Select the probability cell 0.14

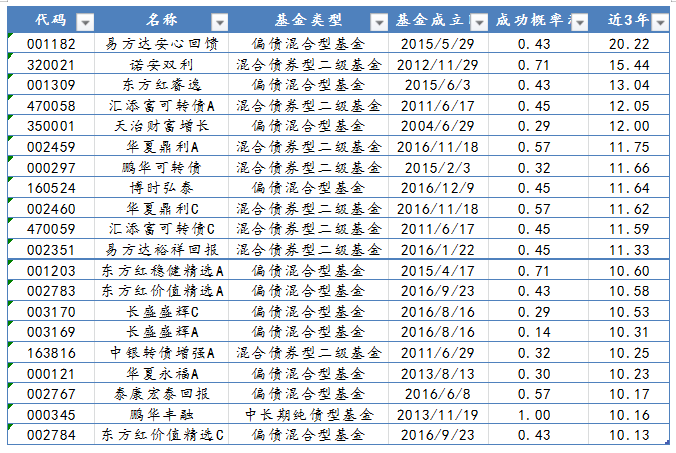pos(538,332)
